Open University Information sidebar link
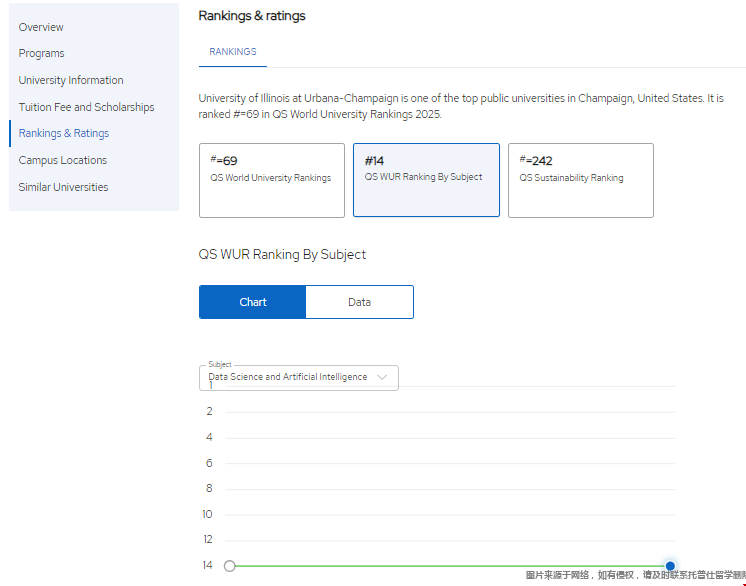Image resolution: width=746 pixels, height=586 pixels. click(x=71, y=80)
